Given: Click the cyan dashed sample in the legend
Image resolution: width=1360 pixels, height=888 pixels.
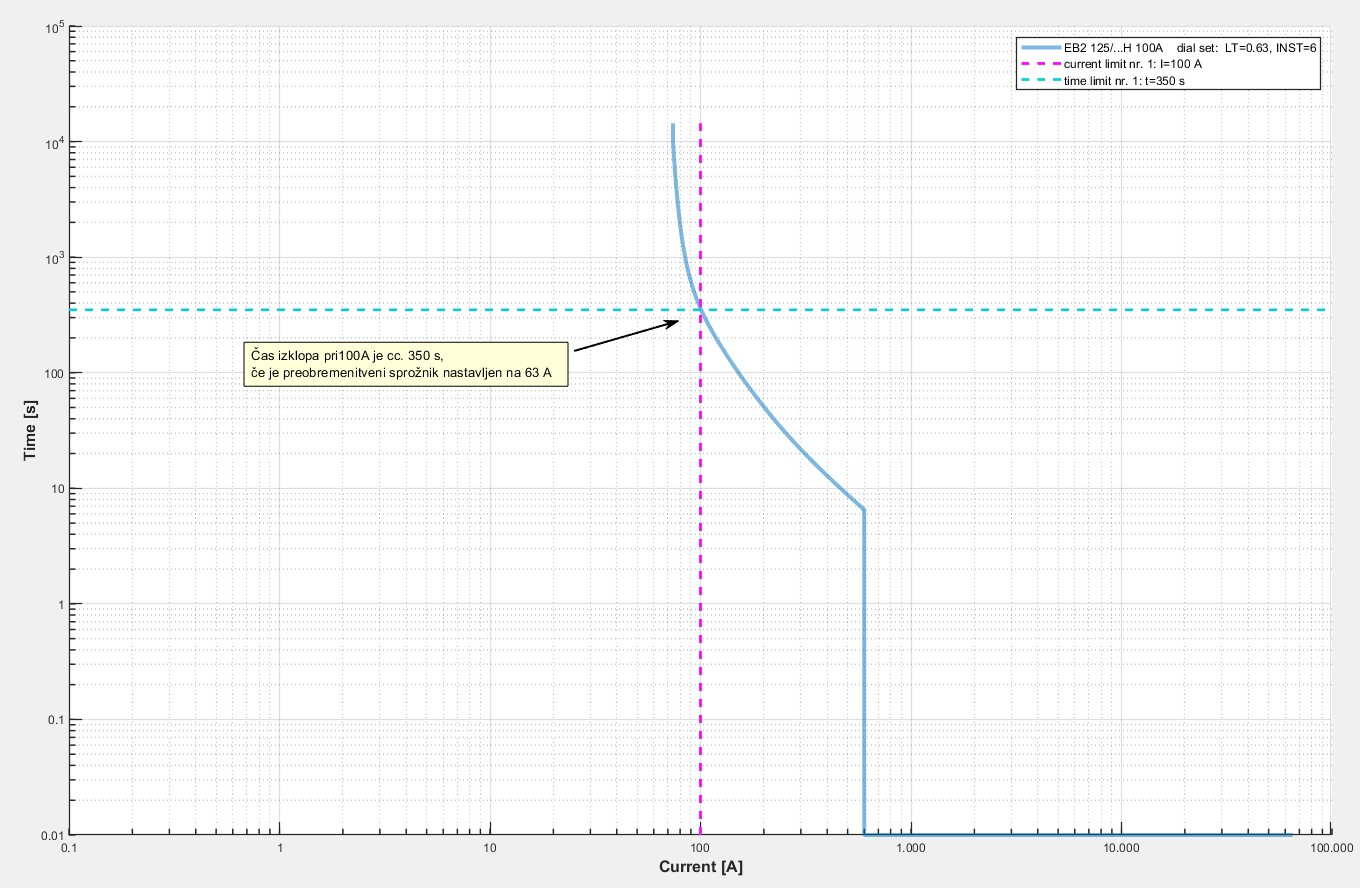Looking at the screenshot, I should [1037, 79].
